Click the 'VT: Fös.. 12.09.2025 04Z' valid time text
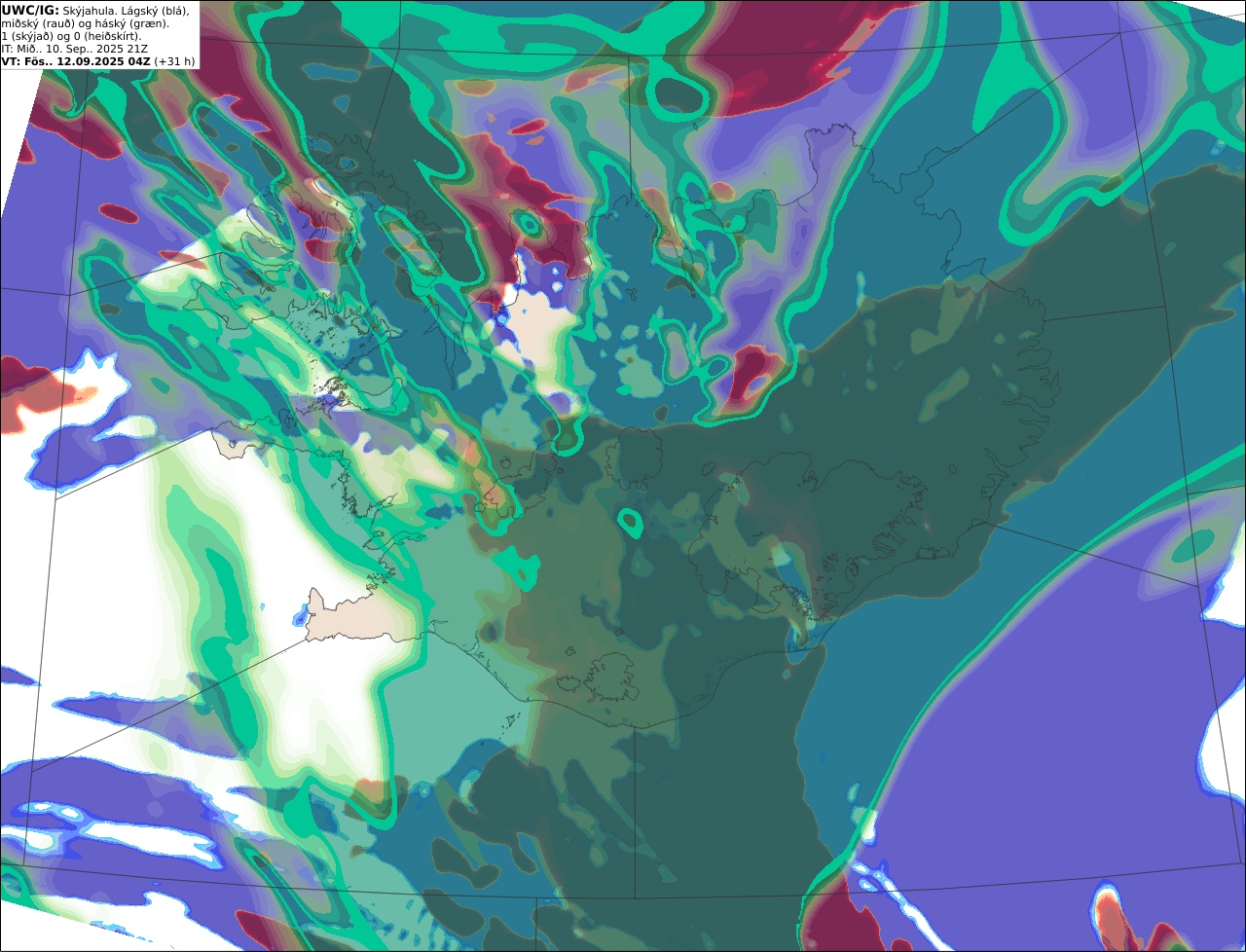This screenshot has width=1246, height=952. (x=76, y=61)
